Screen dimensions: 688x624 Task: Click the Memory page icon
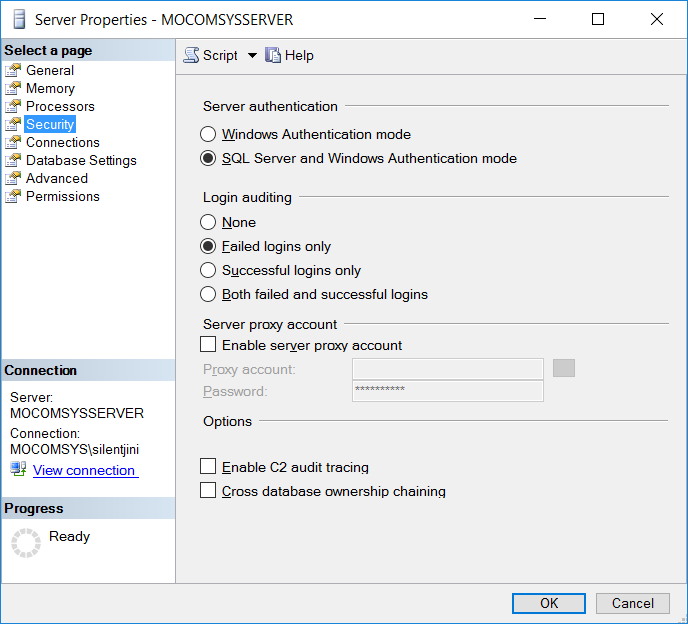(x=13, y=88)
